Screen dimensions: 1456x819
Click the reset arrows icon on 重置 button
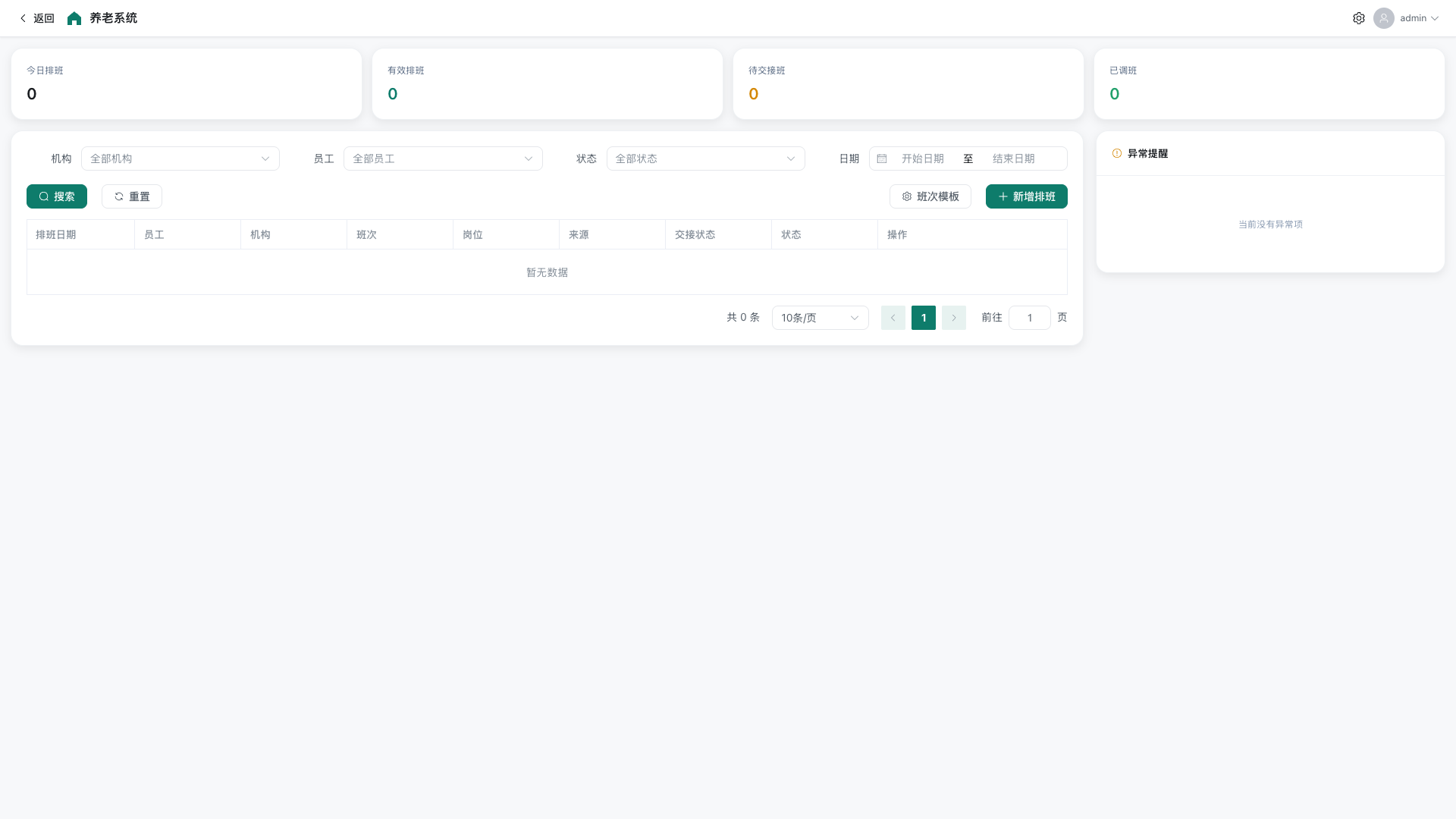pyautogui.click(x=119, y=196)
